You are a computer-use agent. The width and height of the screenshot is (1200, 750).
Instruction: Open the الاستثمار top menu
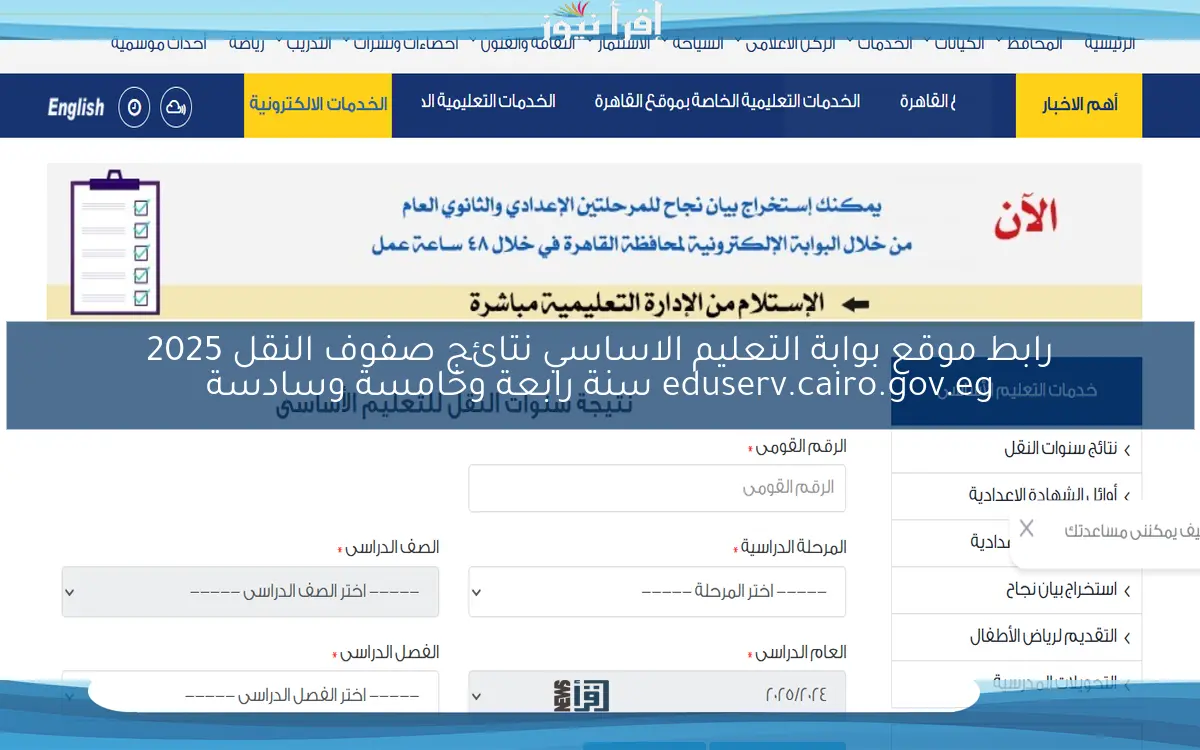tap(623, 44)
